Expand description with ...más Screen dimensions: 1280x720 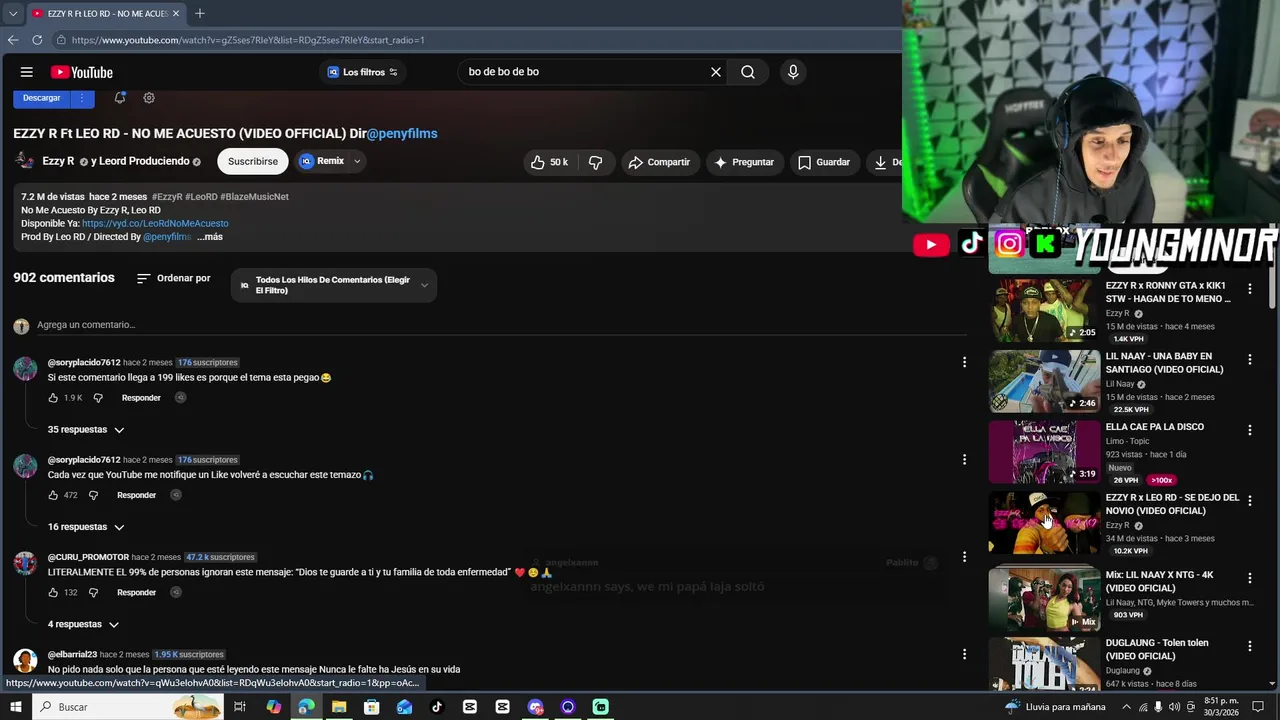point(210,237)
